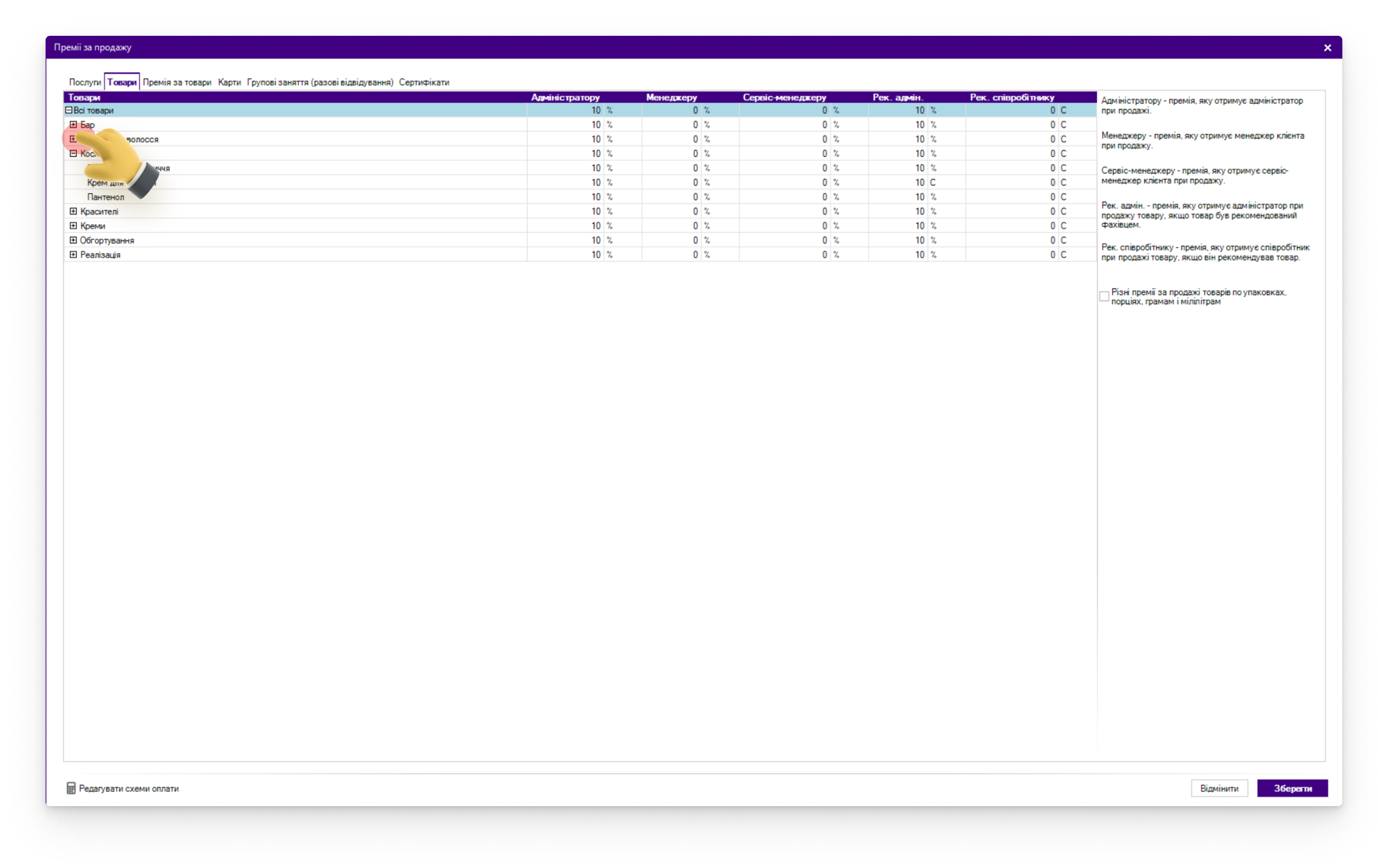Viewport: 1389px width, 868px height.
Task: Expand the Бар category
Action: (x=73, y=125)
